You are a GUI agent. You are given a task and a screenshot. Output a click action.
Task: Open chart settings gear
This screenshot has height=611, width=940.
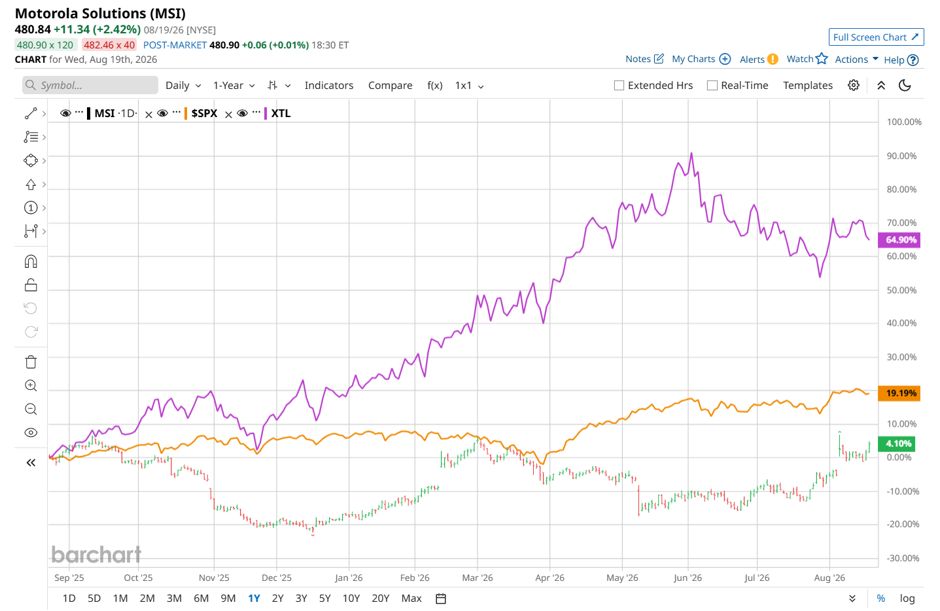click(854, 85)
